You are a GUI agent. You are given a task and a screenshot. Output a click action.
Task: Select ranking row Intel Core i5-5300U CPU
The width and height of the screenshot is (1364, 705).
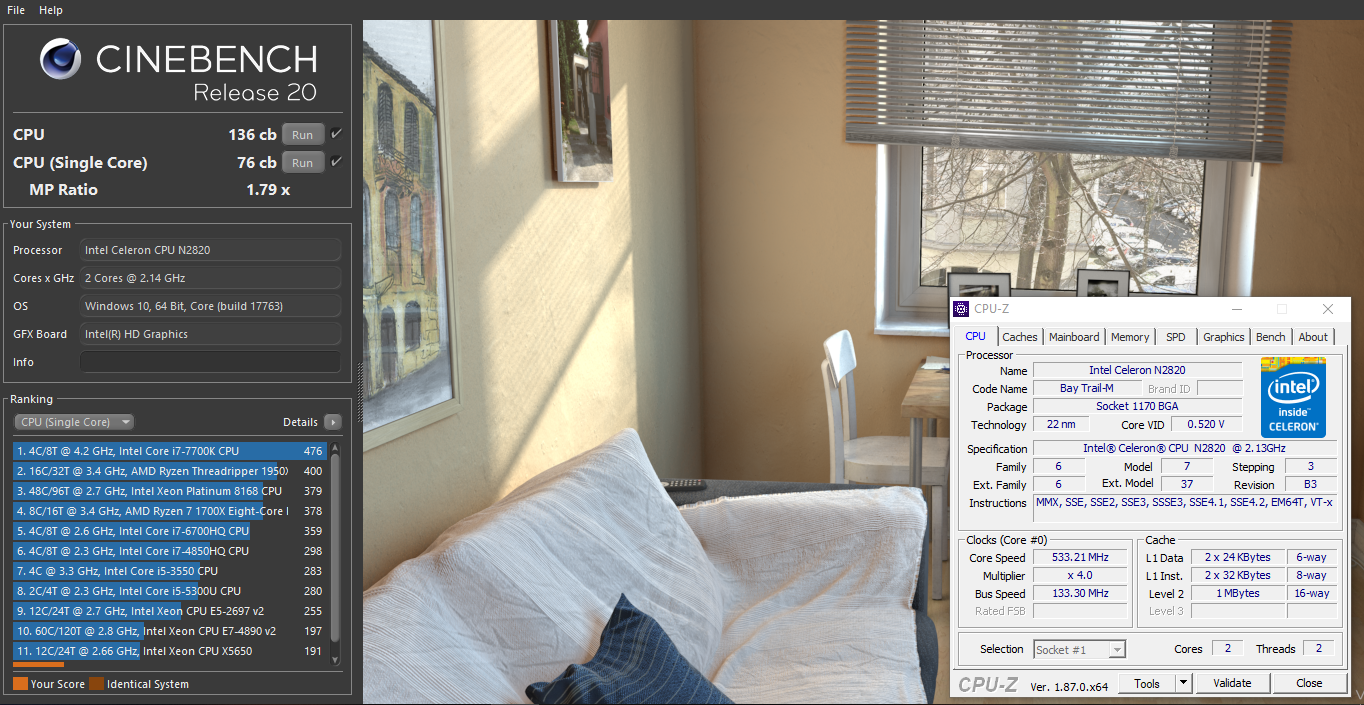[171, 591]
